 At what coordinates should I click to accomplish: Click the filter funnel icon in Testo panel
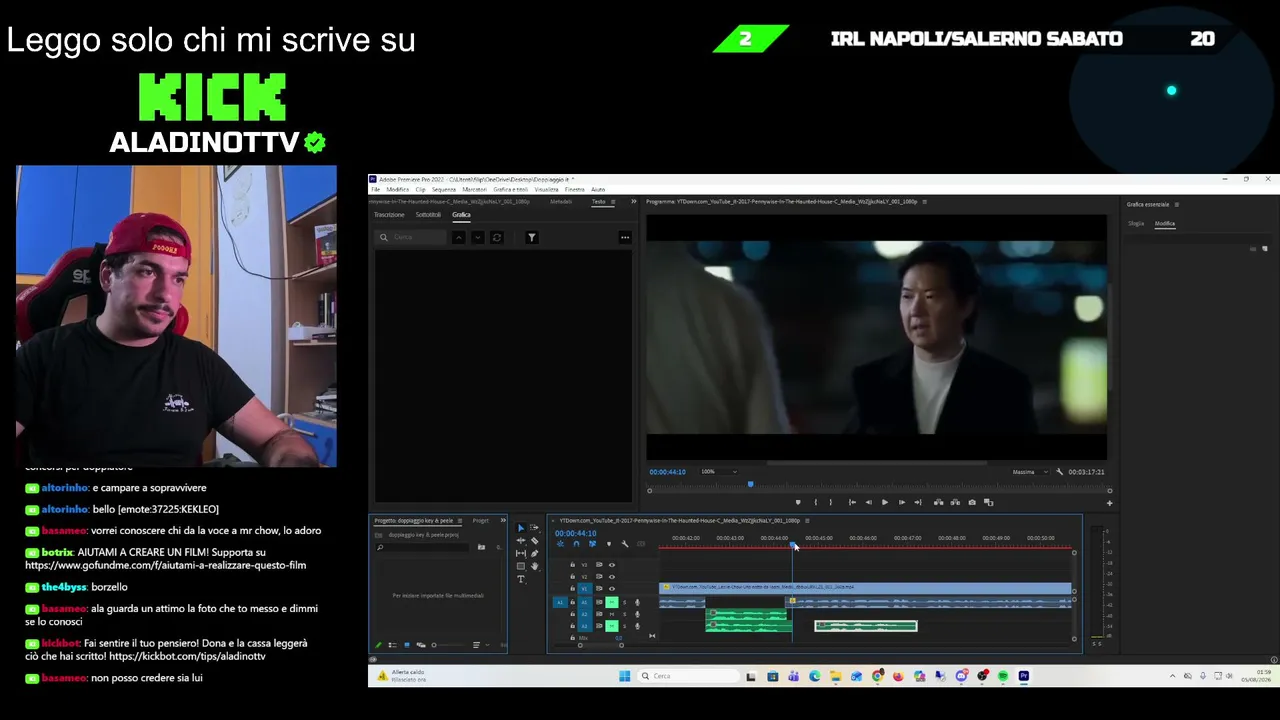click(532, 237)
